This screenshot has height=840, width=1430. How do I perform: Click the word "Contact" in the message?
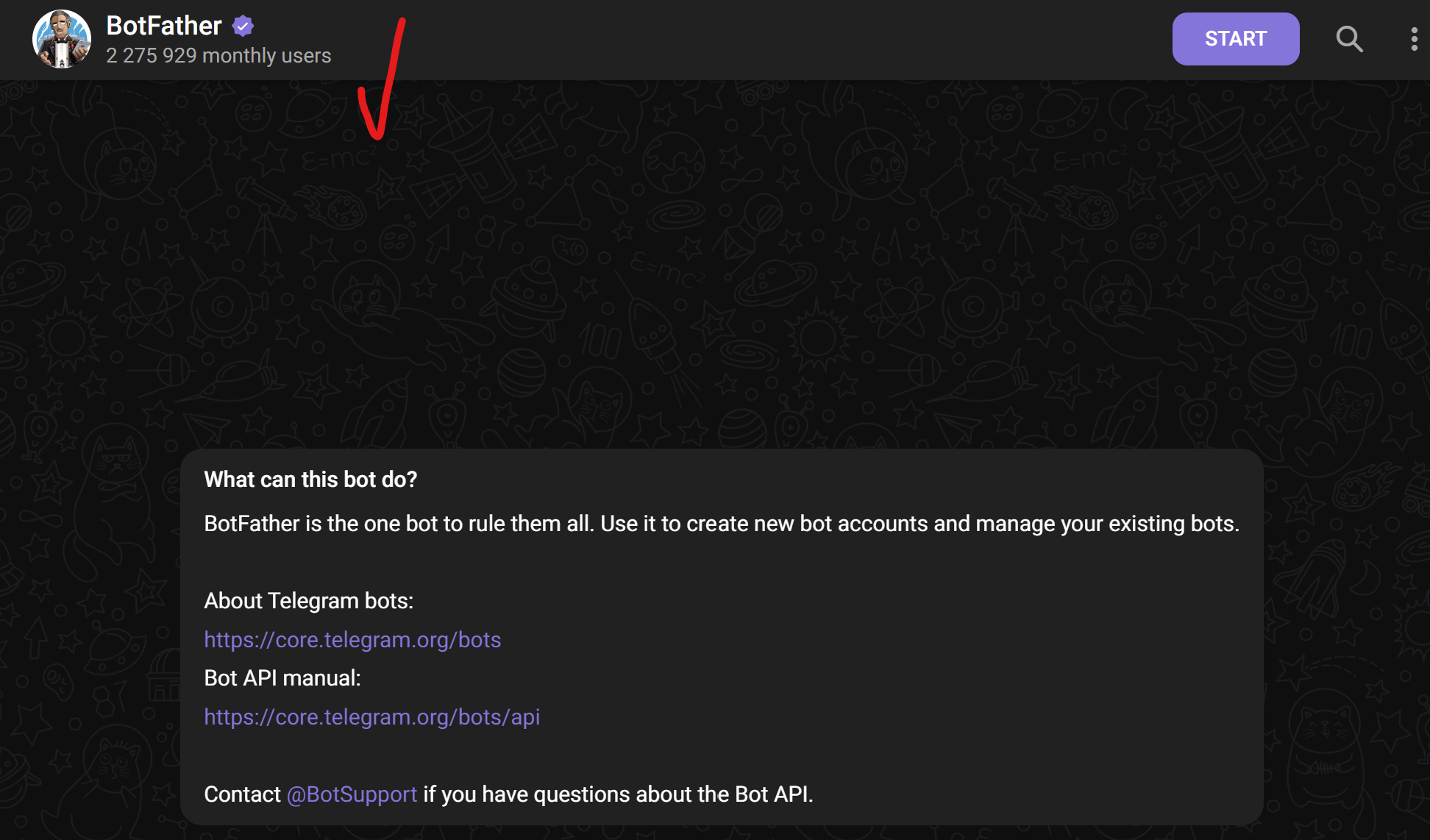point(242,794)
